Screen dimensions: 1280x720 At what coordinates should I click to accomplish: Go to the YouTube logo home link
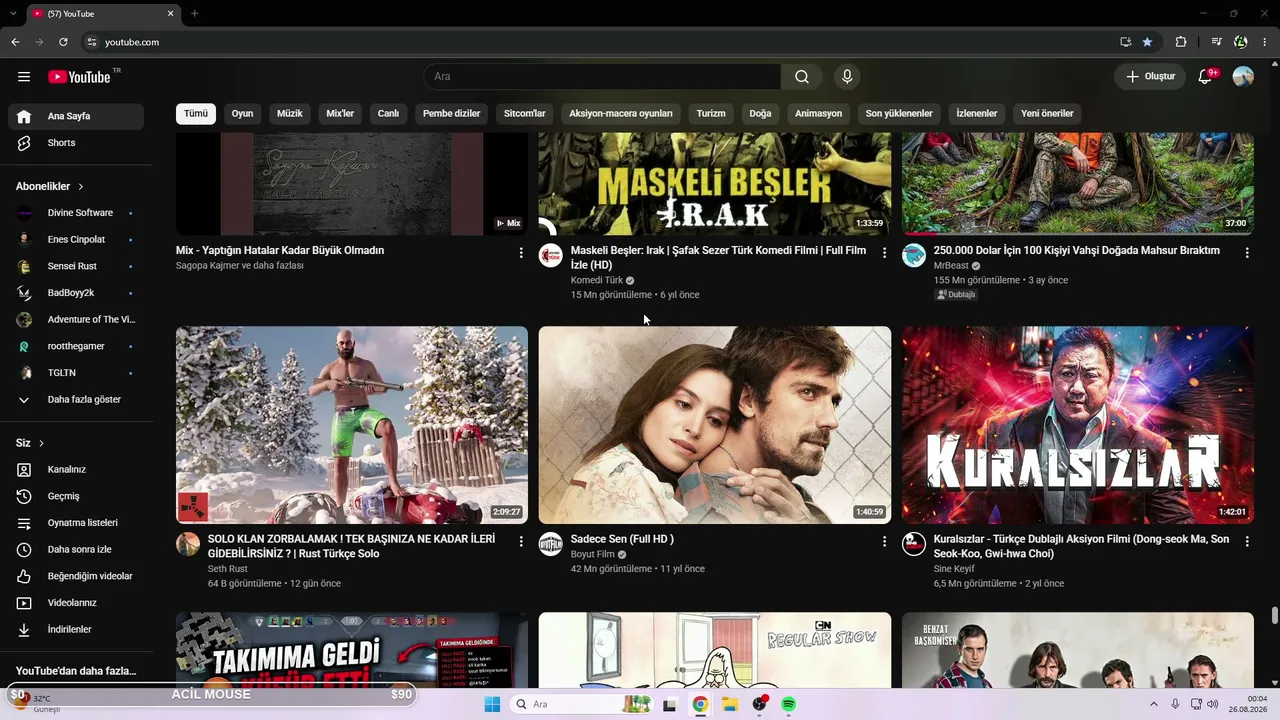[79, 77]
